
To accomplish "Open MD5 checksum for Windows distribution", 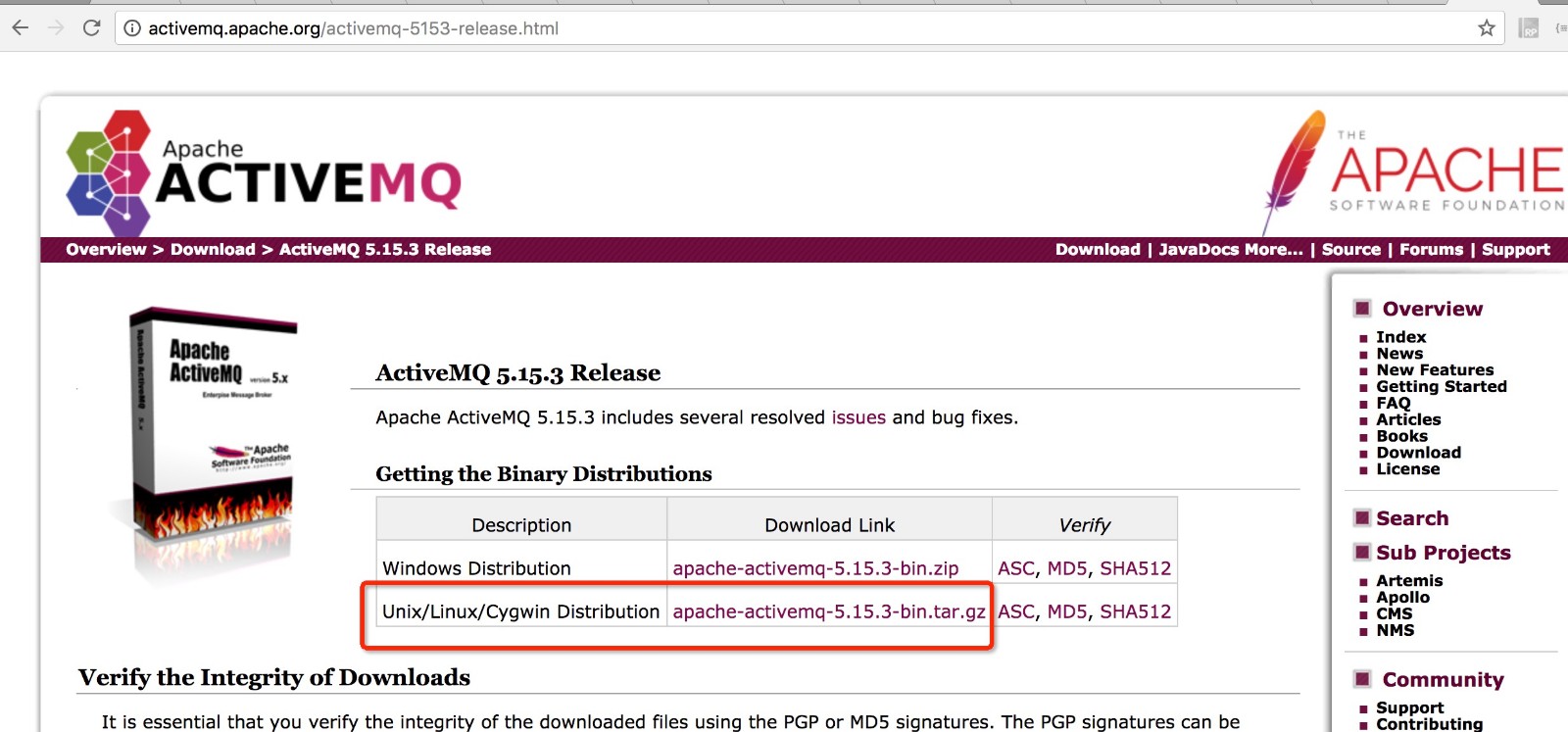I will [1067, 568].
